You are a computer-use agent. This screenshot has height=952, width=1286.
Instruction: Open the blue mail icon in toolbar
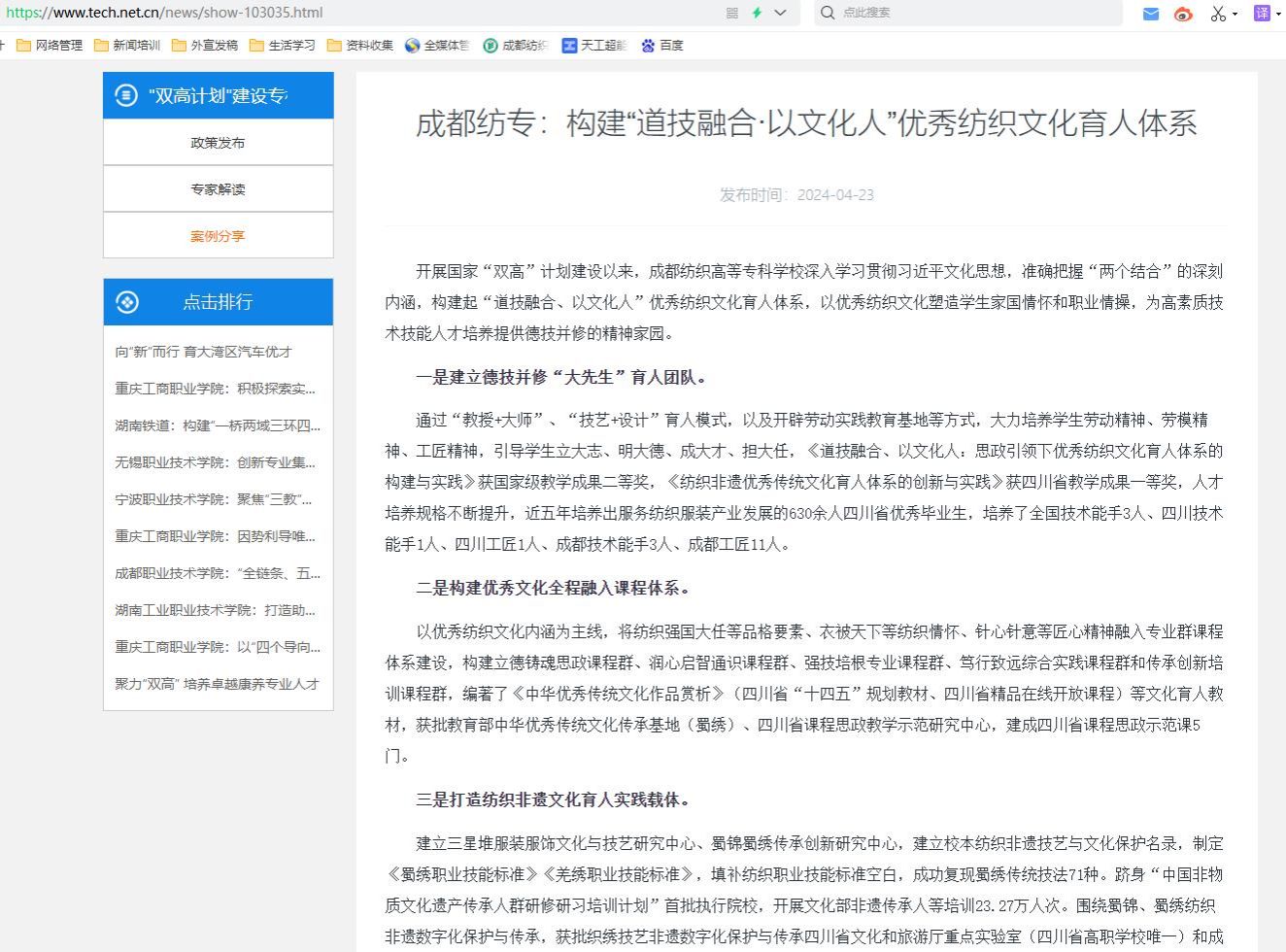pos(1151,14)
